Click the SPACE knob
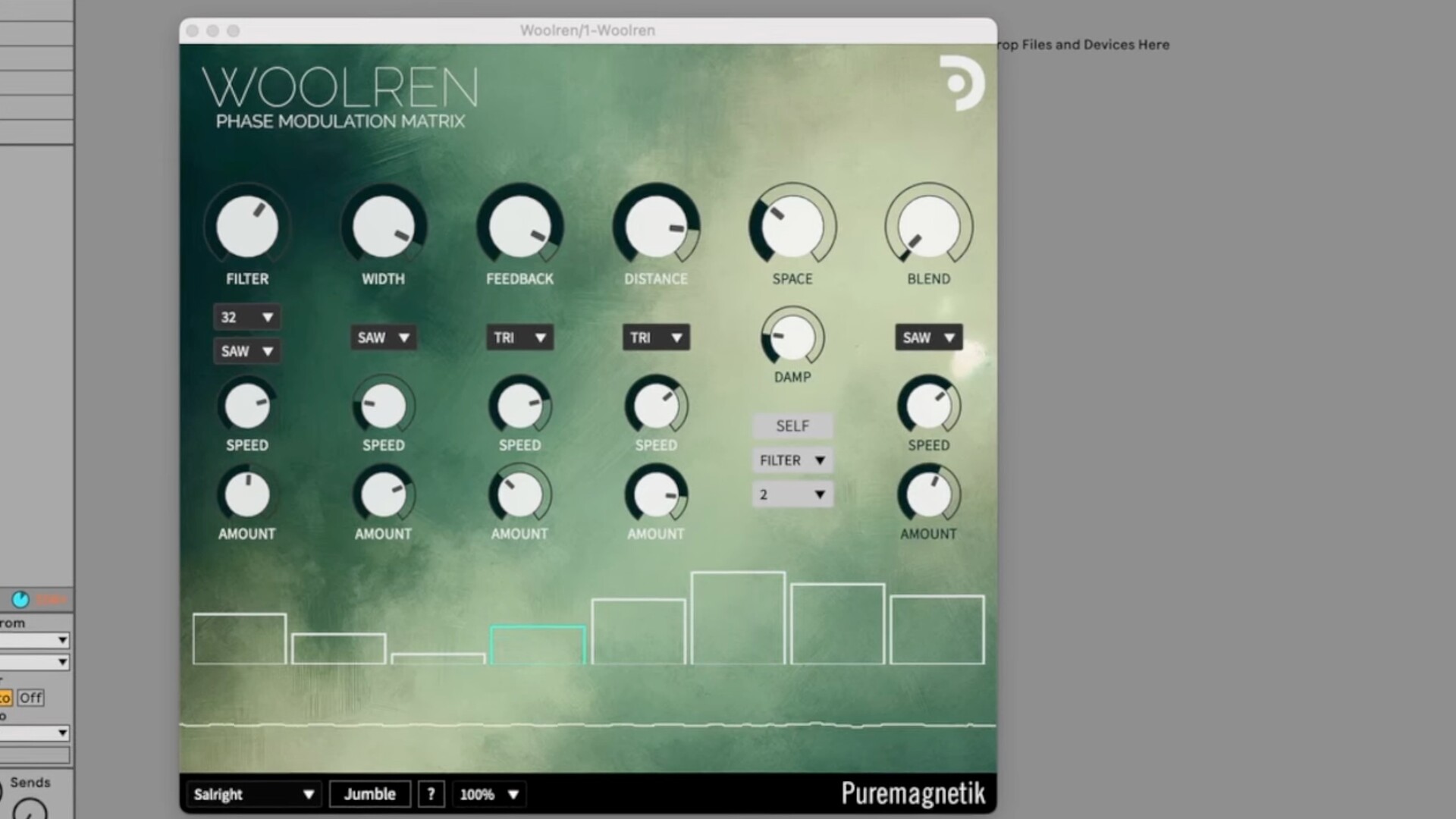1456x819 pixels. tap(792, 227)
